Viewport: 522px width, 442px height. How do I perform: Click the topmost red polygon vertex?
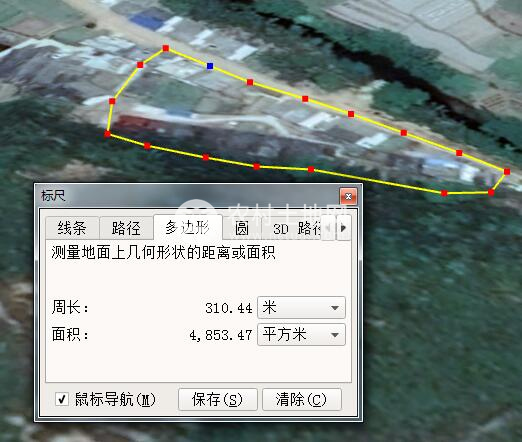166,48
